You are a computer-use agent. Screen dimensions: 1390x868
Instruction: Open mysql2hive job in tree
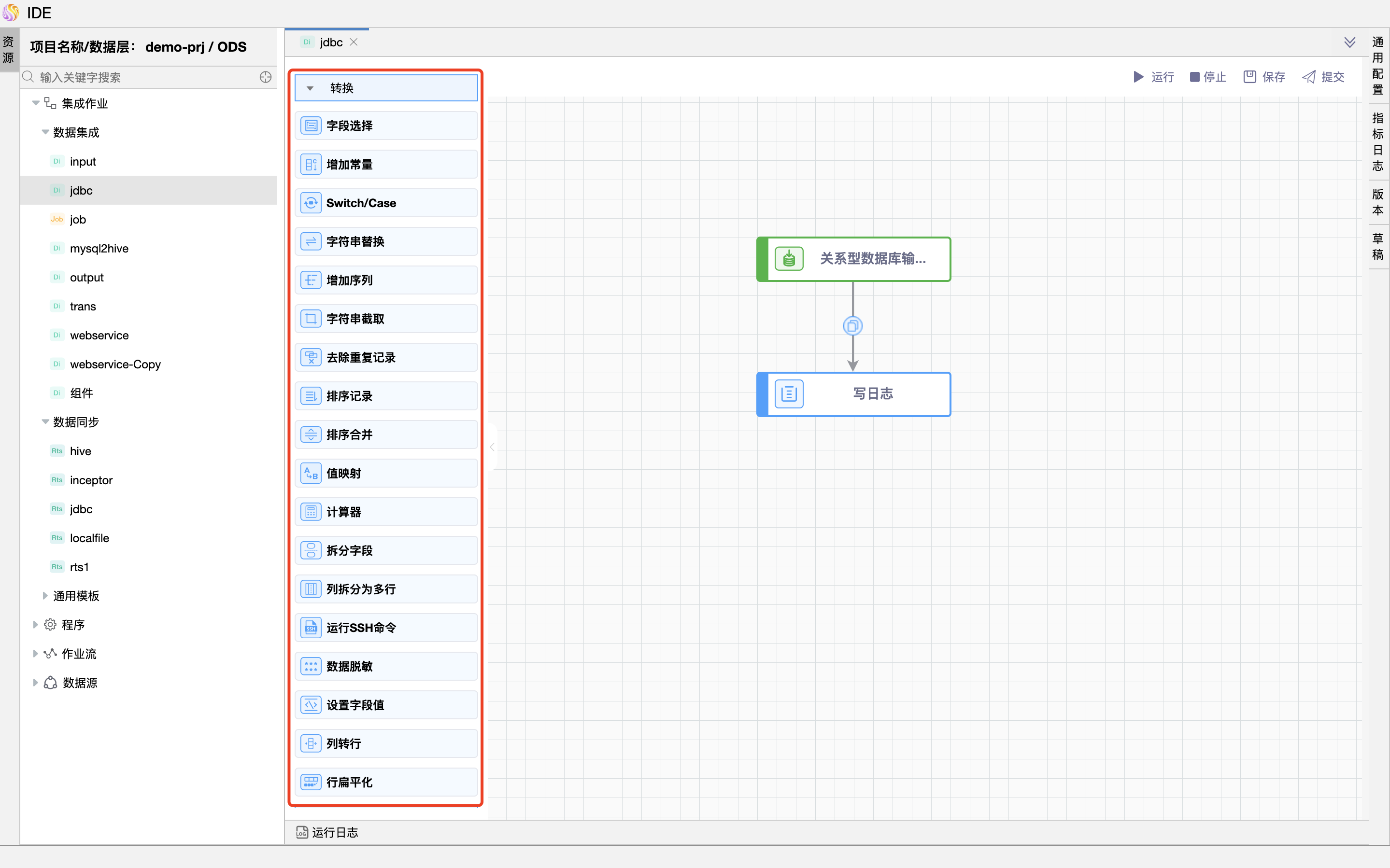[99, 249]
